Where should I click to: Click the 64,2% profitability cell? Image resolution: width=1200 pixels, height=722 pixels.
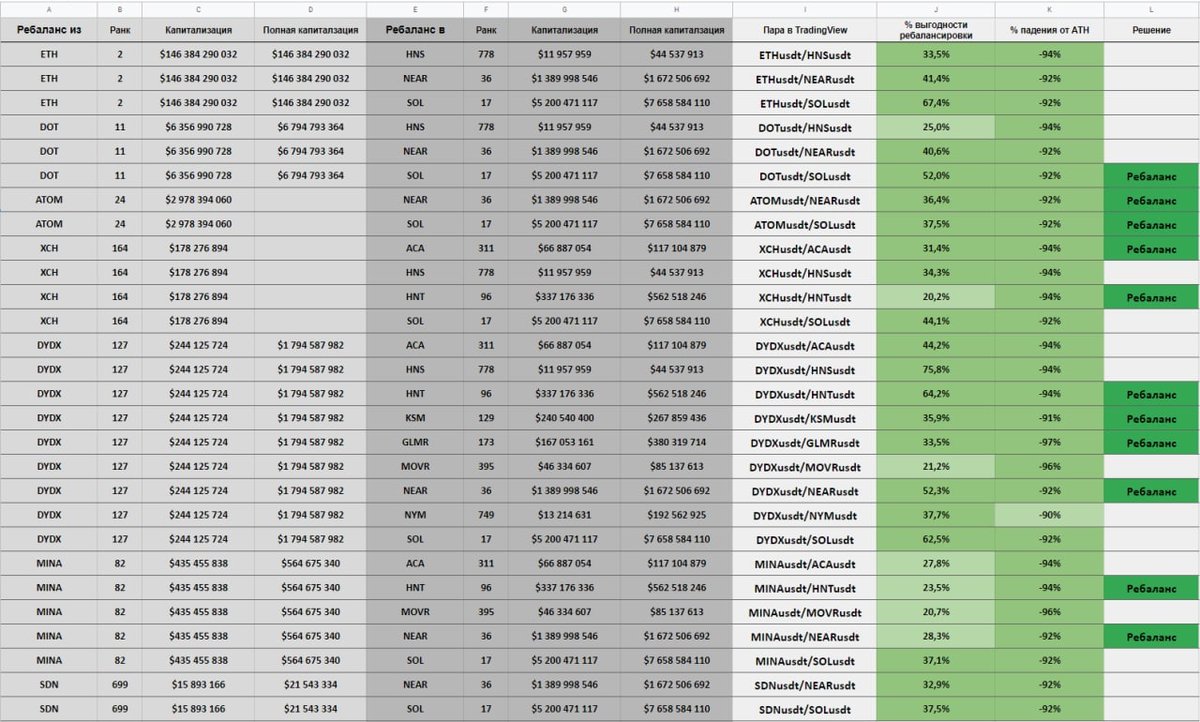(935, 394)
